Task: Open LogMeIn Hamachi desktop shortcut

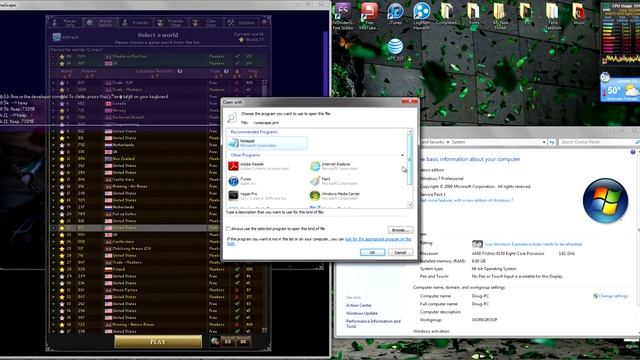Action: click(x=421, y=16)
